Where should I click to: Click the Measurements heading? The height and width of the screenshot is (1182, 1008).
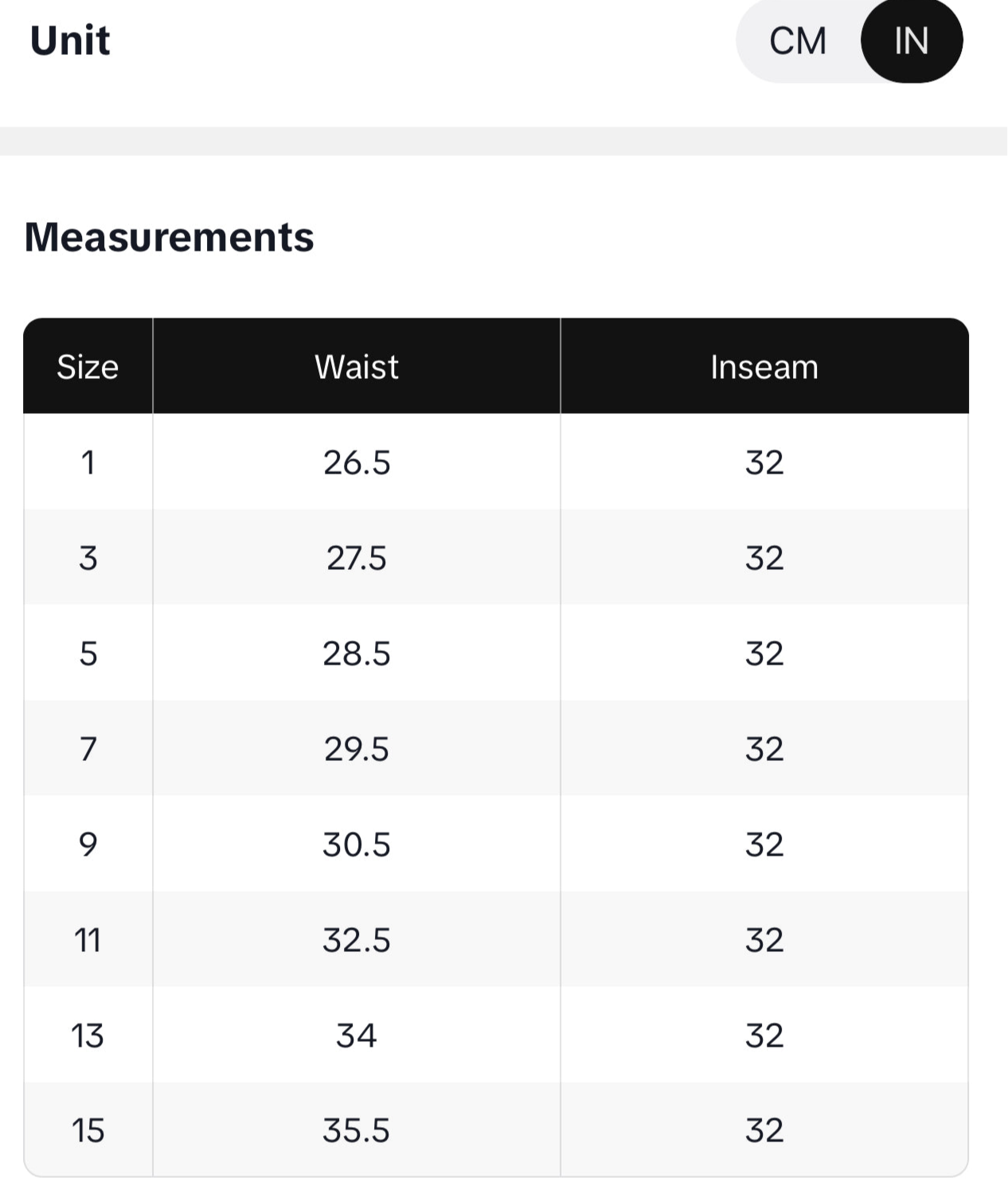pyautogui.click(x=169, y=237)
